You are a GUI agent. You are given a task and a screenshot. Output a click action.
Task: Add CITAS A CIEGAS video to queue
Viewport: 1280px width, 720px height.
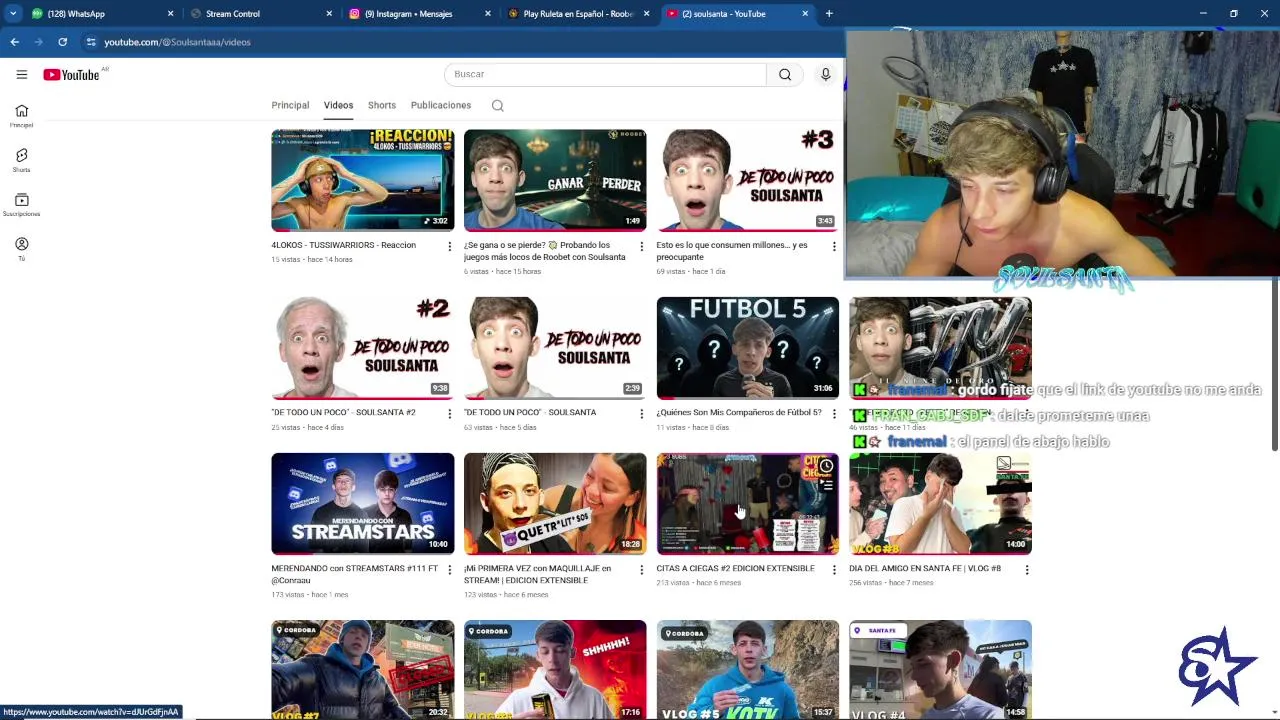[x=826, y=485]
